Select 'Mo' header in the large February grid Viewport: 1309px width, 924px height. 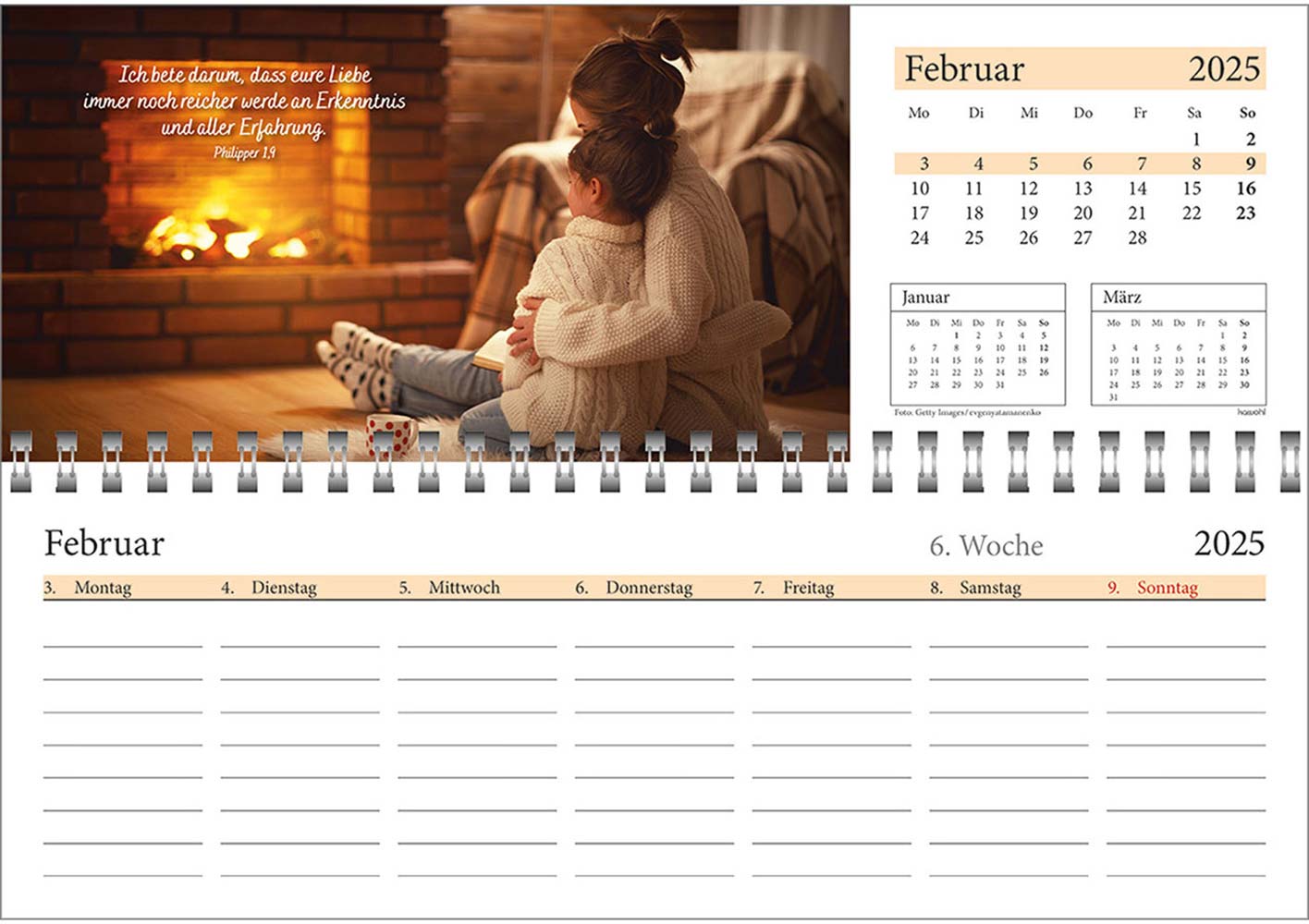point(919,113)
